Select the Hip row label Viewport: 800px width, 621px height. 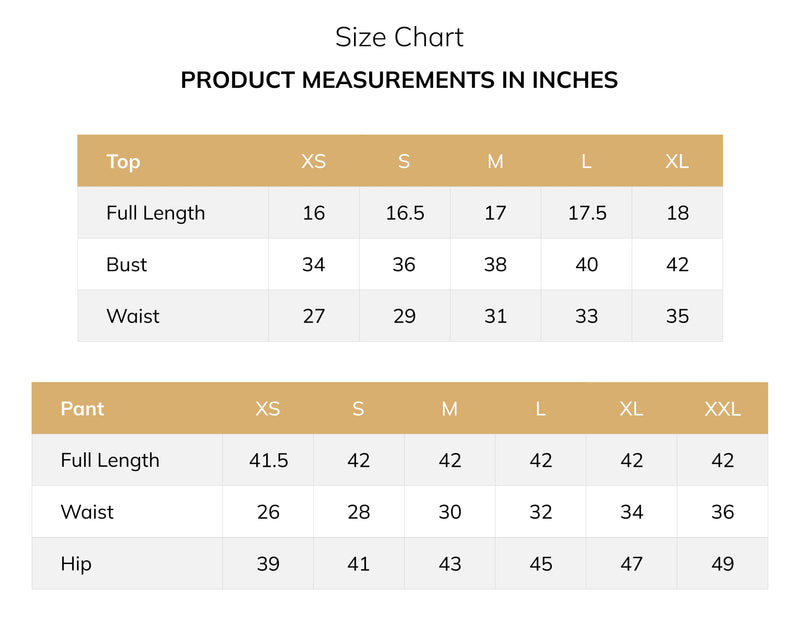76,564
